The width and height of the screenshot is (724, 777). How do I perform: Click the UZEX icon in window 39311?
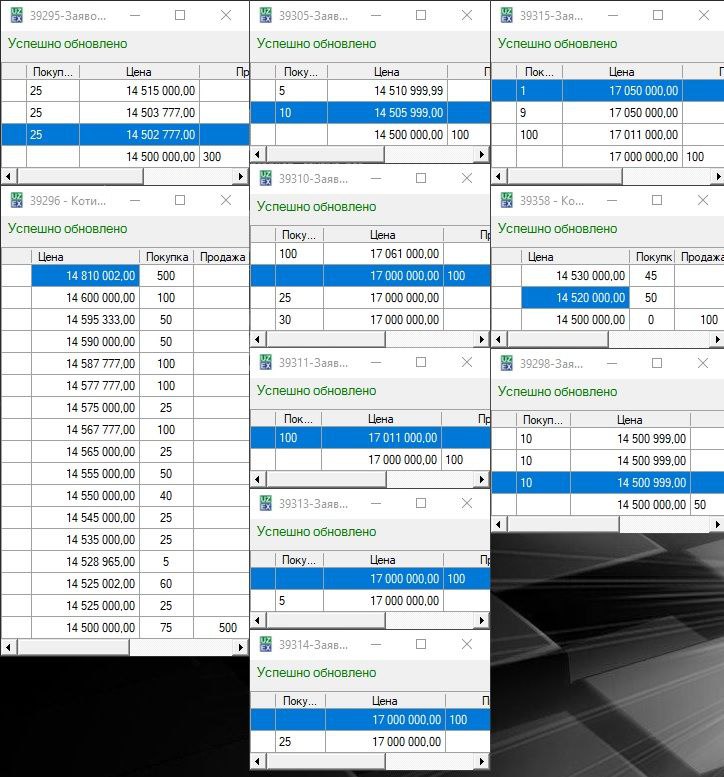tap(265, 362)
